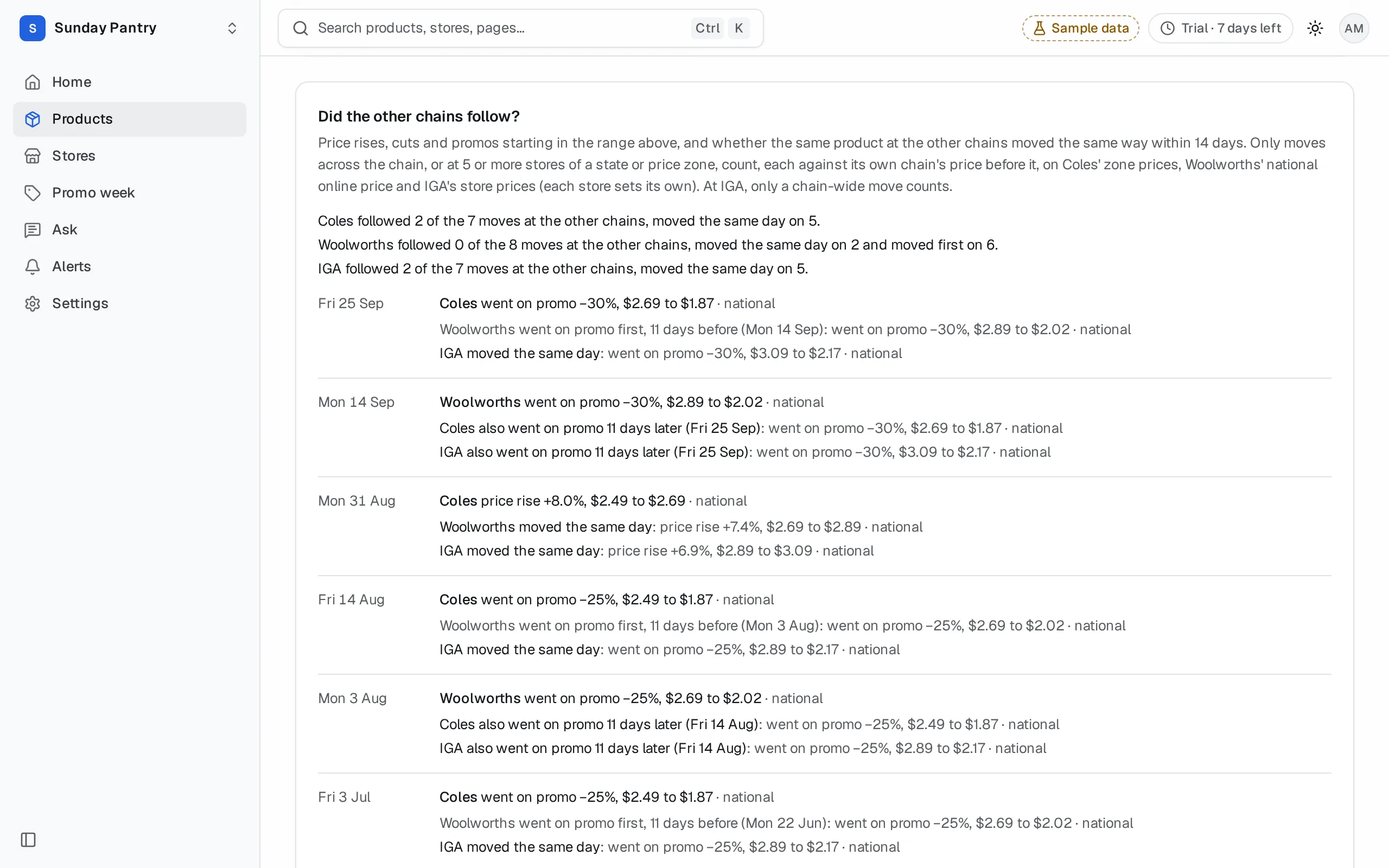Click the blue S workspace logo
The width and height of the screenshot is (1389, 868).
[x=33, y=28]
